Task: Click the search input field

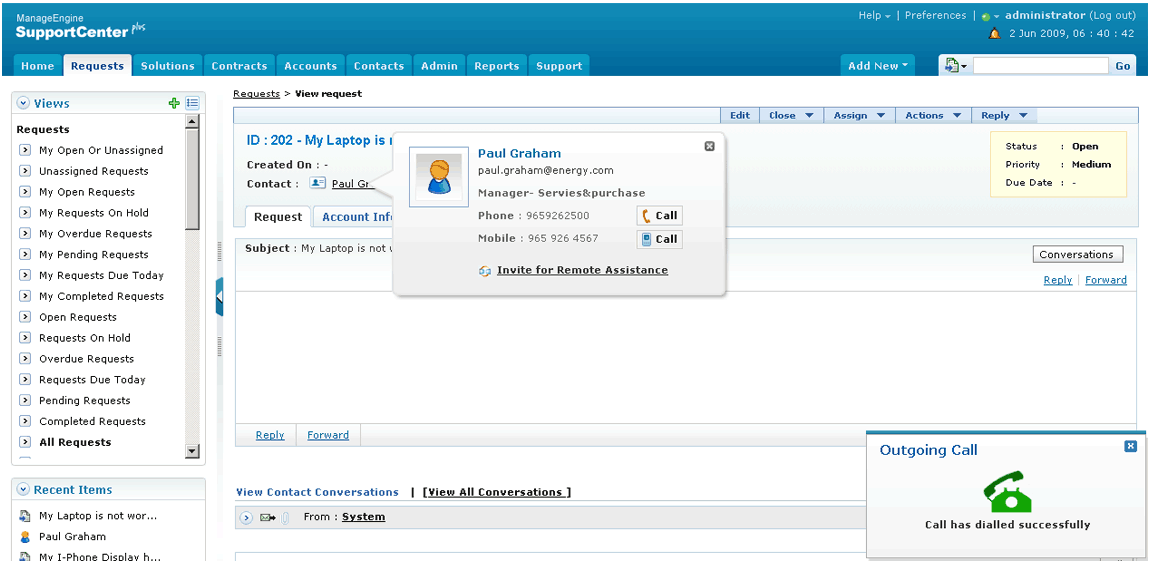Action: (1041, 66)
